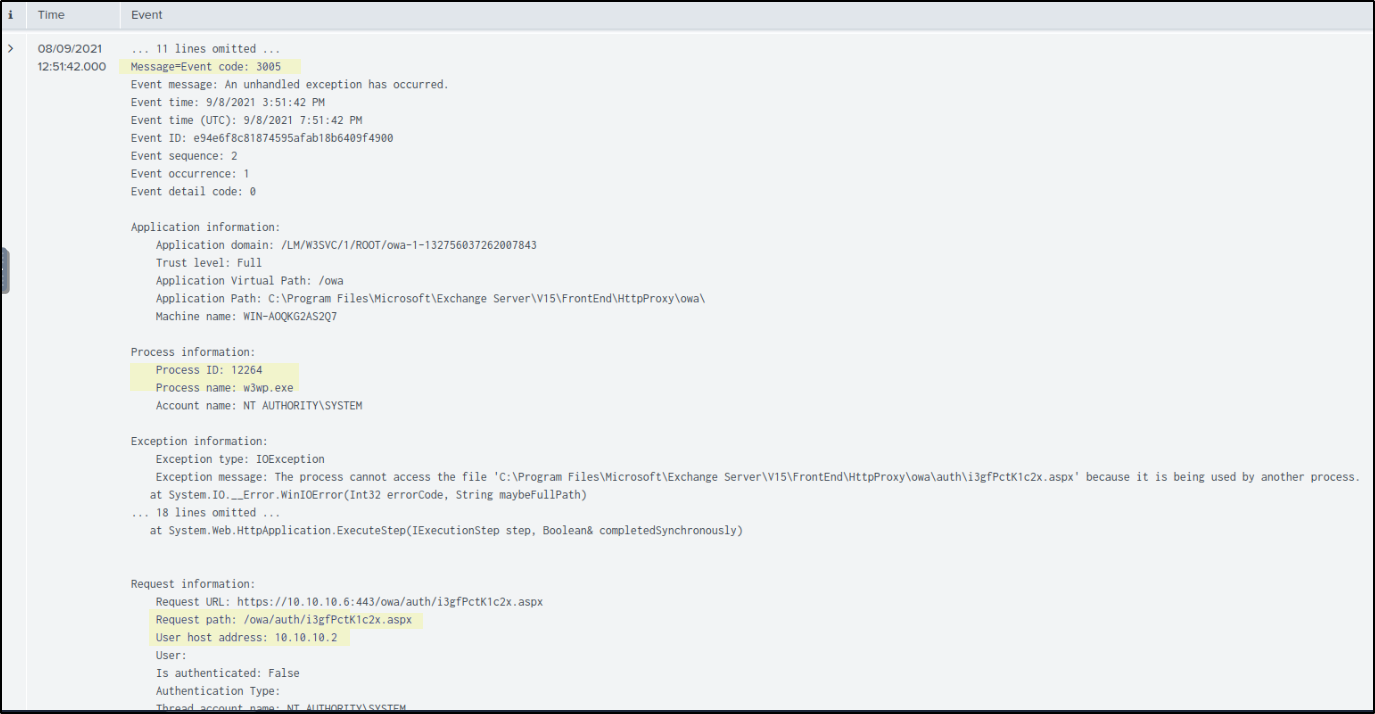Click the Event column header
The image size is (1375, 714).
pyautogui.click(x=147, y=15)
